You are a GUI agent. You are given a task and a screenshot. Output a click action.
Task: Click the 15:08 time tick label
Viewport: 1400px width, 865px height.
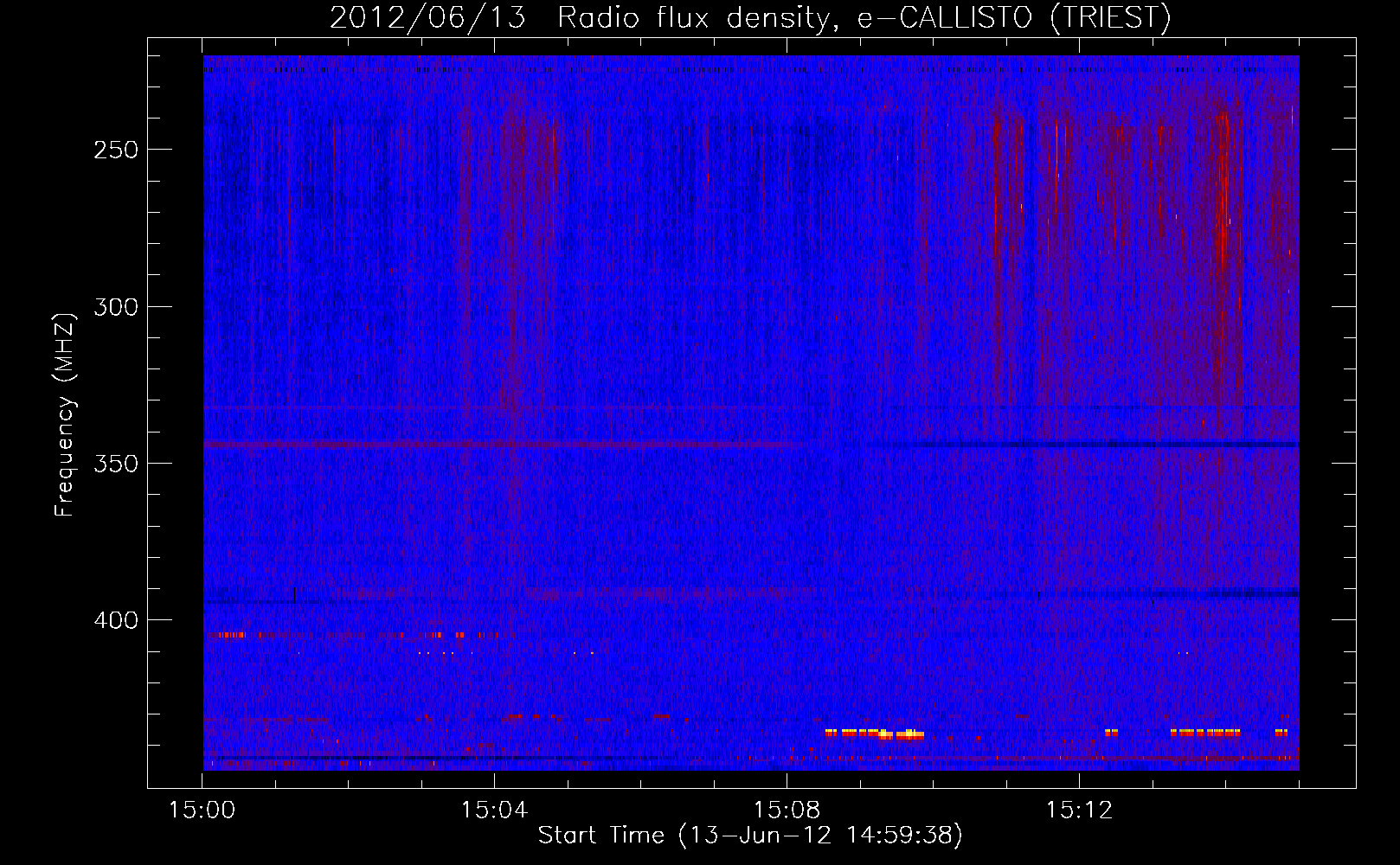(x=787, y=810)
